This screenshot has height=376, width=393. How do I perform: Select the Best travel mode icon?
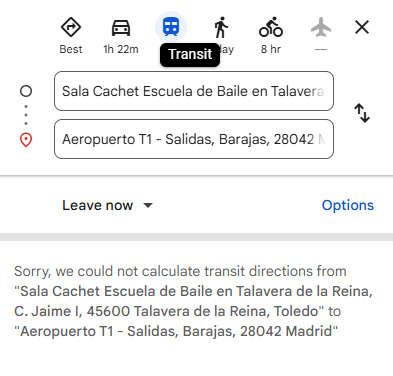pyautogui.click(x=71, y=27)
